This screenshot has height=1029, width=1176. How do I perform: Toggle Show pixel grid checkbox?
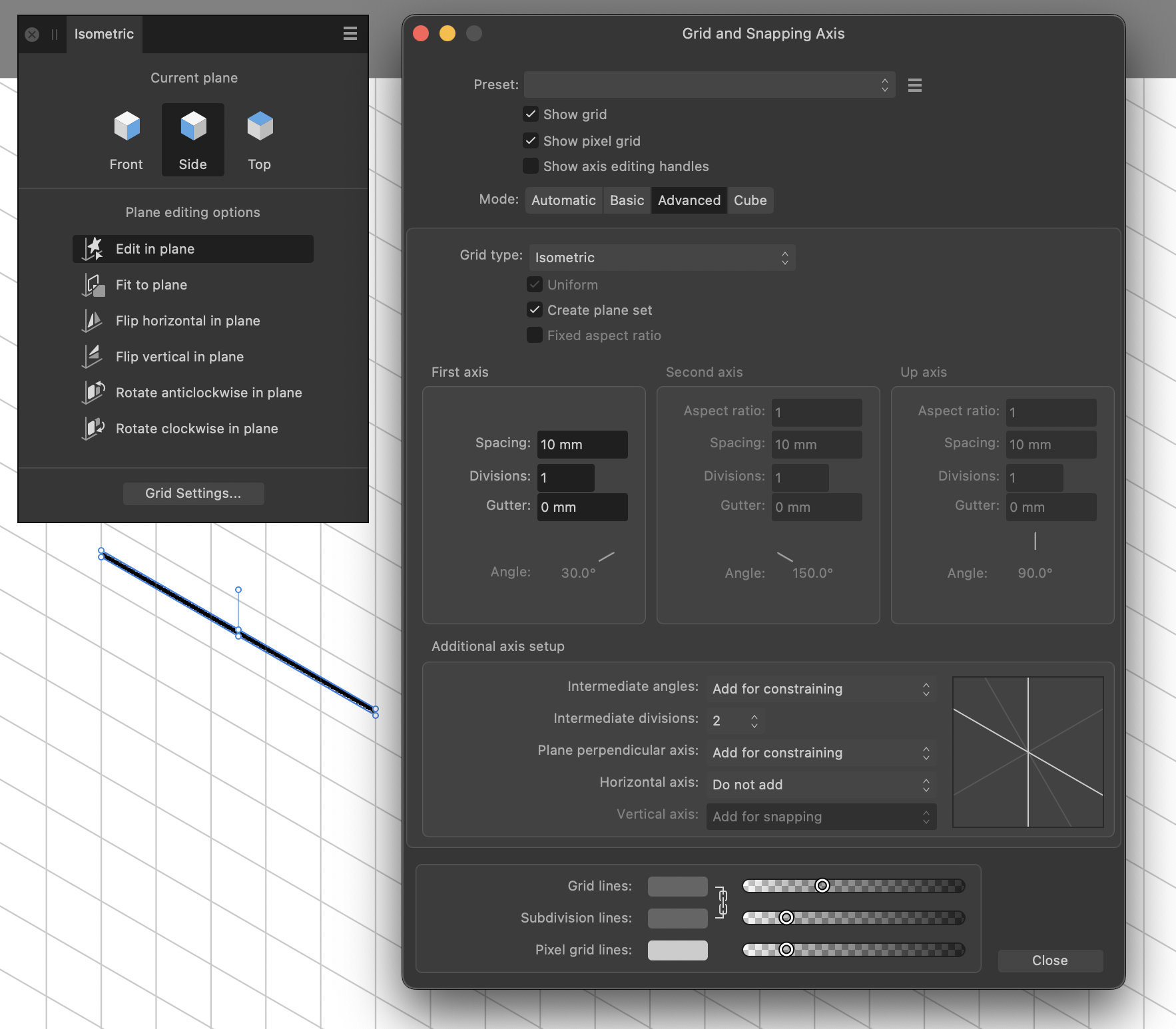tap(531, 140)
